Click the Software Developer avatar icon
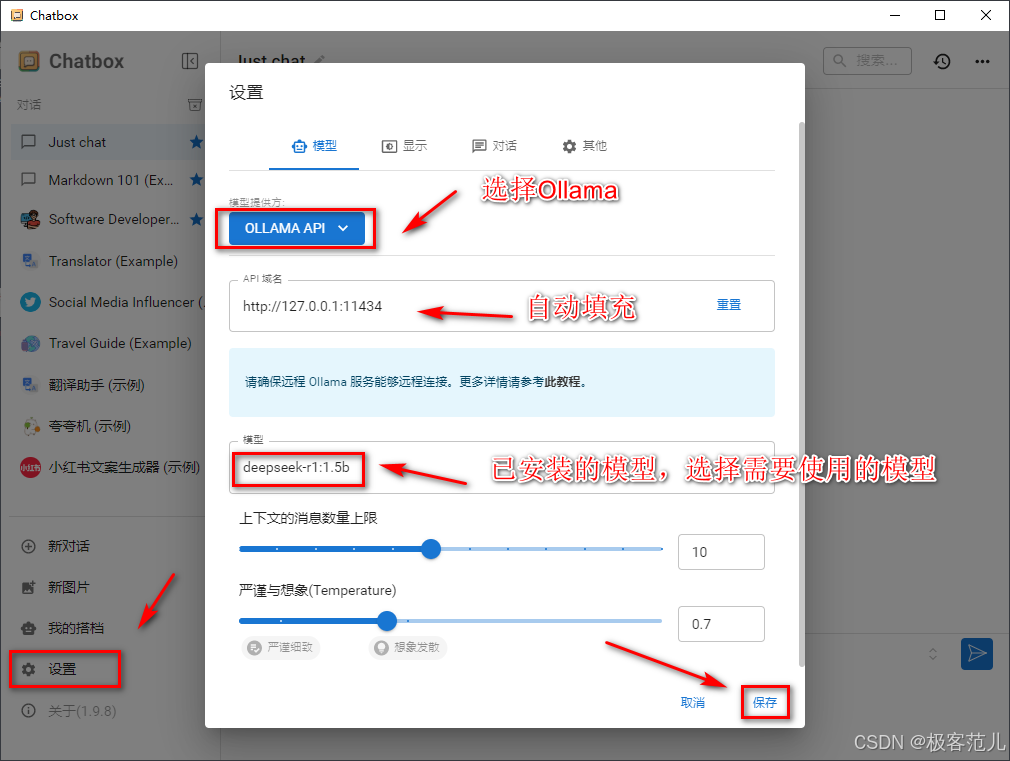The width and height of the screenshot is (1010, 761). (x=30, y=219)
